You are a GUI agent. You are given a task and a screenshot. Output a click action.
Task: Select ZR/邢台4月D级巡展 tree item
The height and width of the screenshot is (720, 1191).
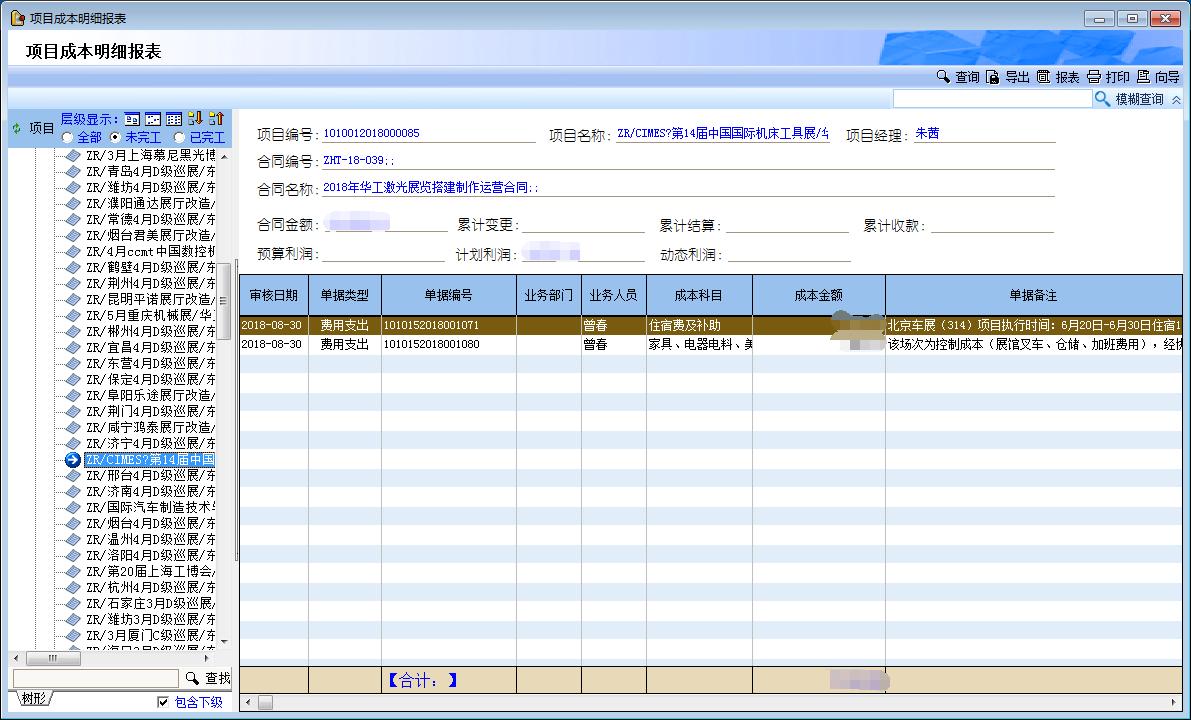150,475
